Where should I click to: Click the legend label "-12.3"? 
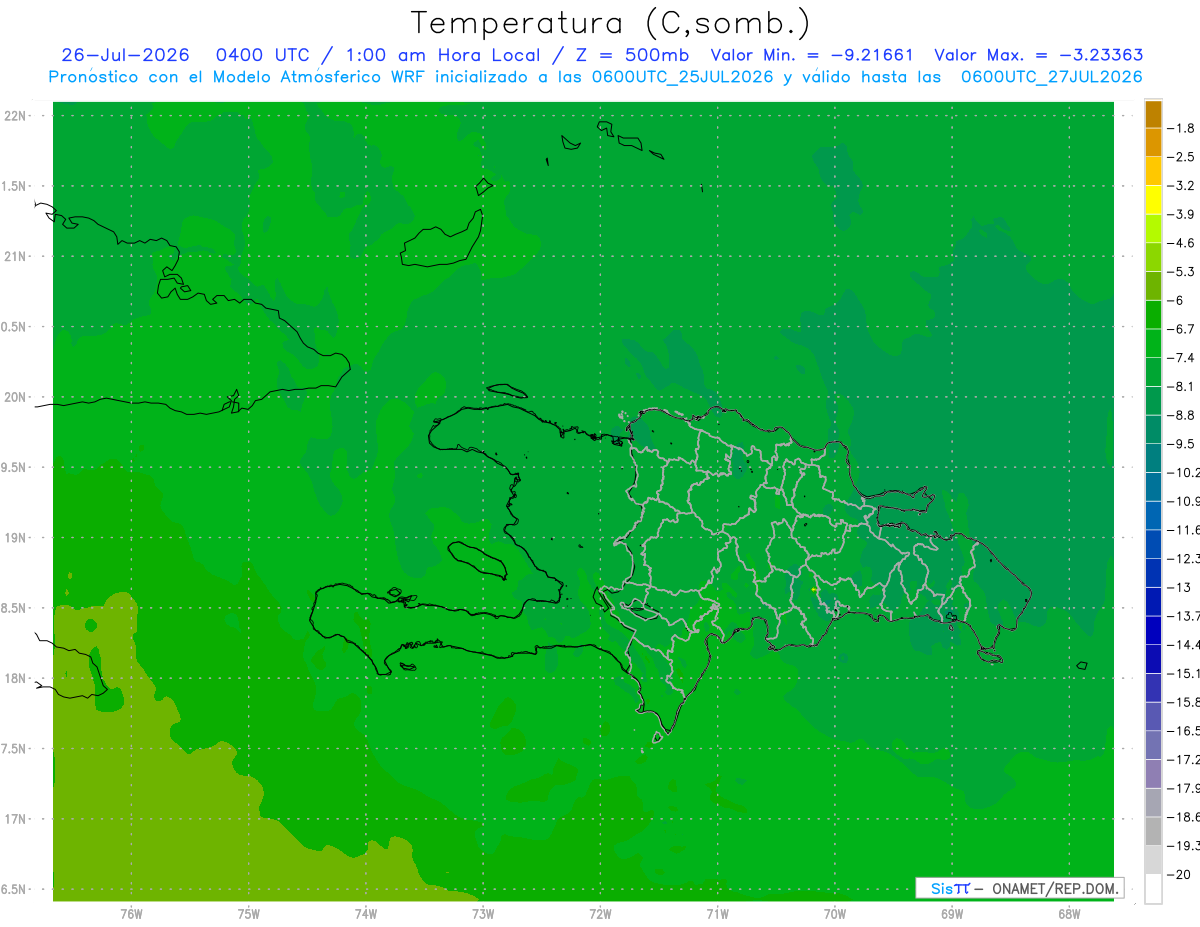pyautogui.click(x=1185, y=558)
